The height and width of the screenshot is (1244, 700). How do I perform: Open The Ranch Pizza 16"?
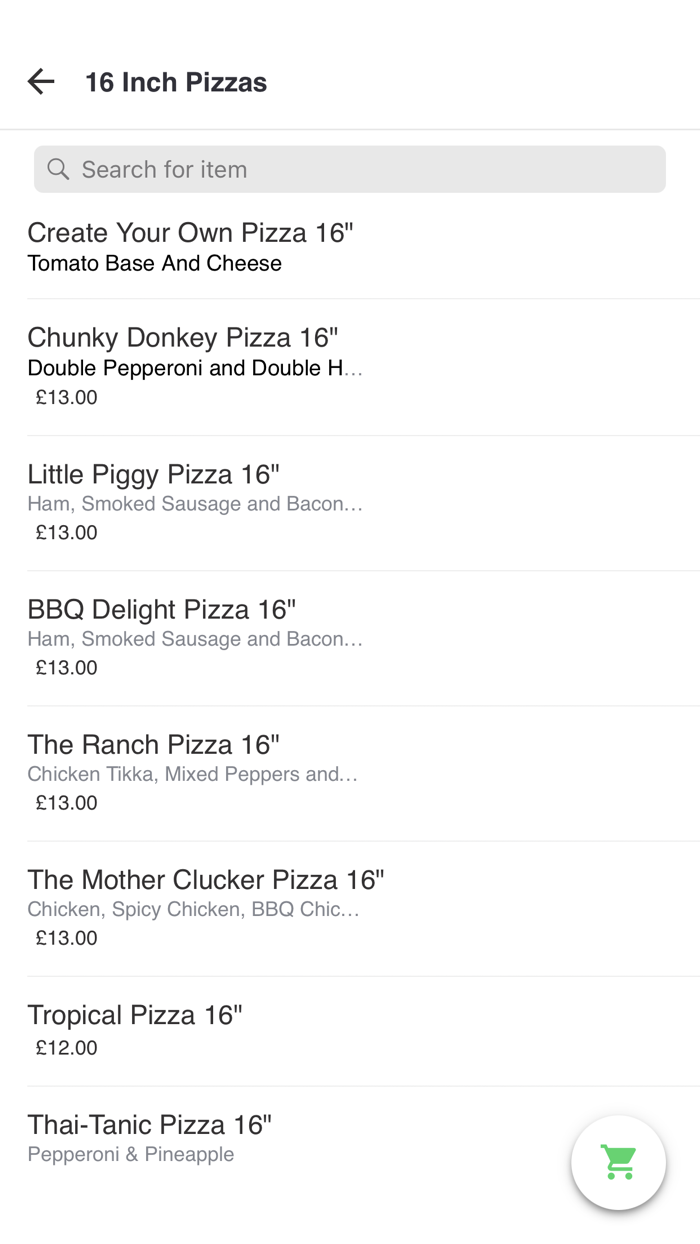click(x=153, y=745)
